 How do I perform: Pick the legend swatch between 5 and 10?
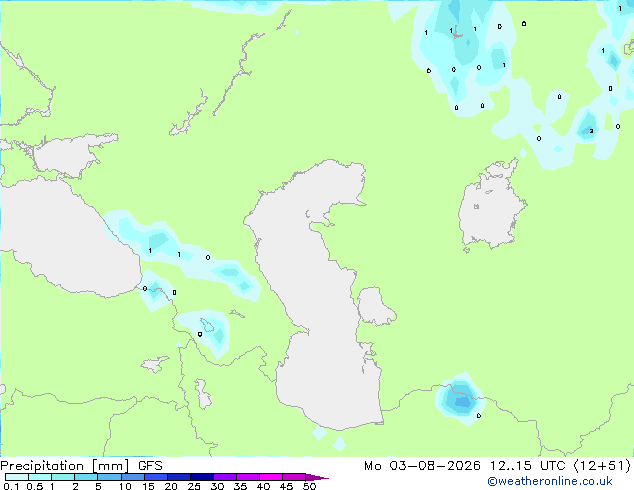point(109,477)
